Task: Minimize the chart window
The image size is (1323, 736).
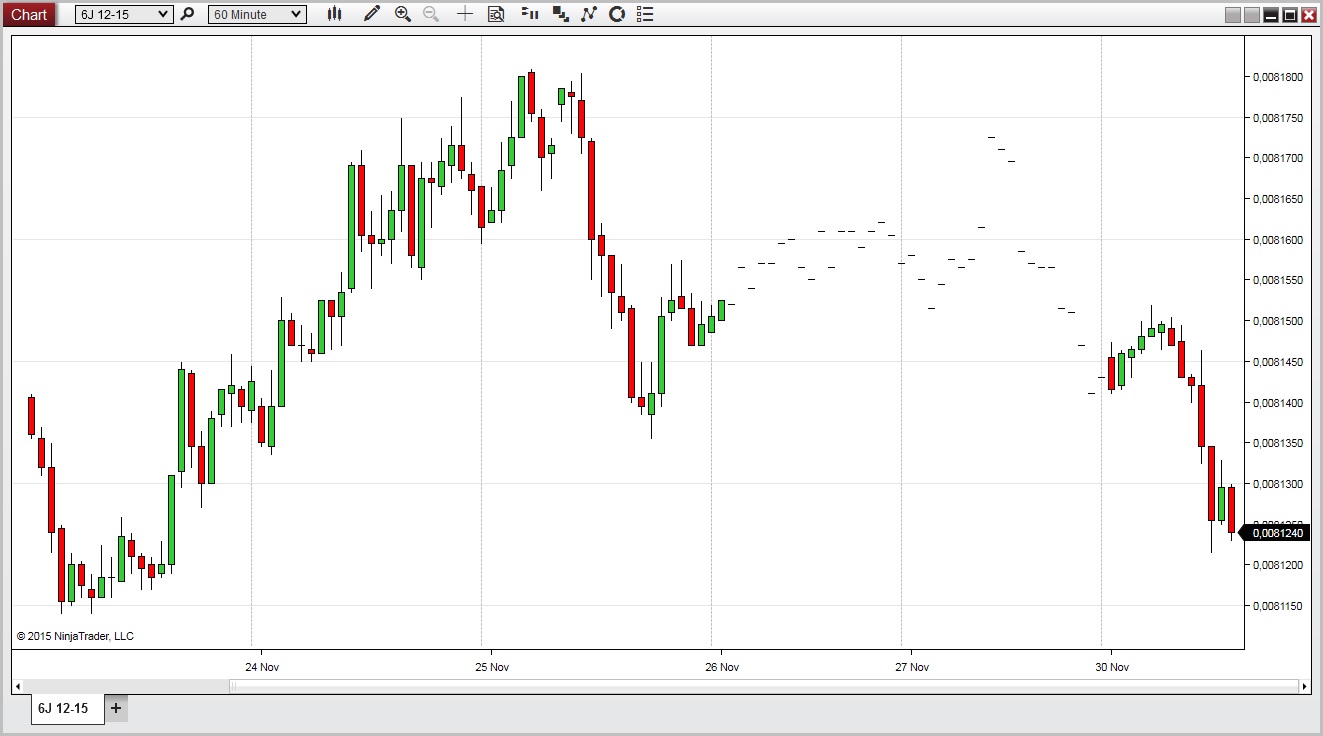Action: (x=1271, y=15)
